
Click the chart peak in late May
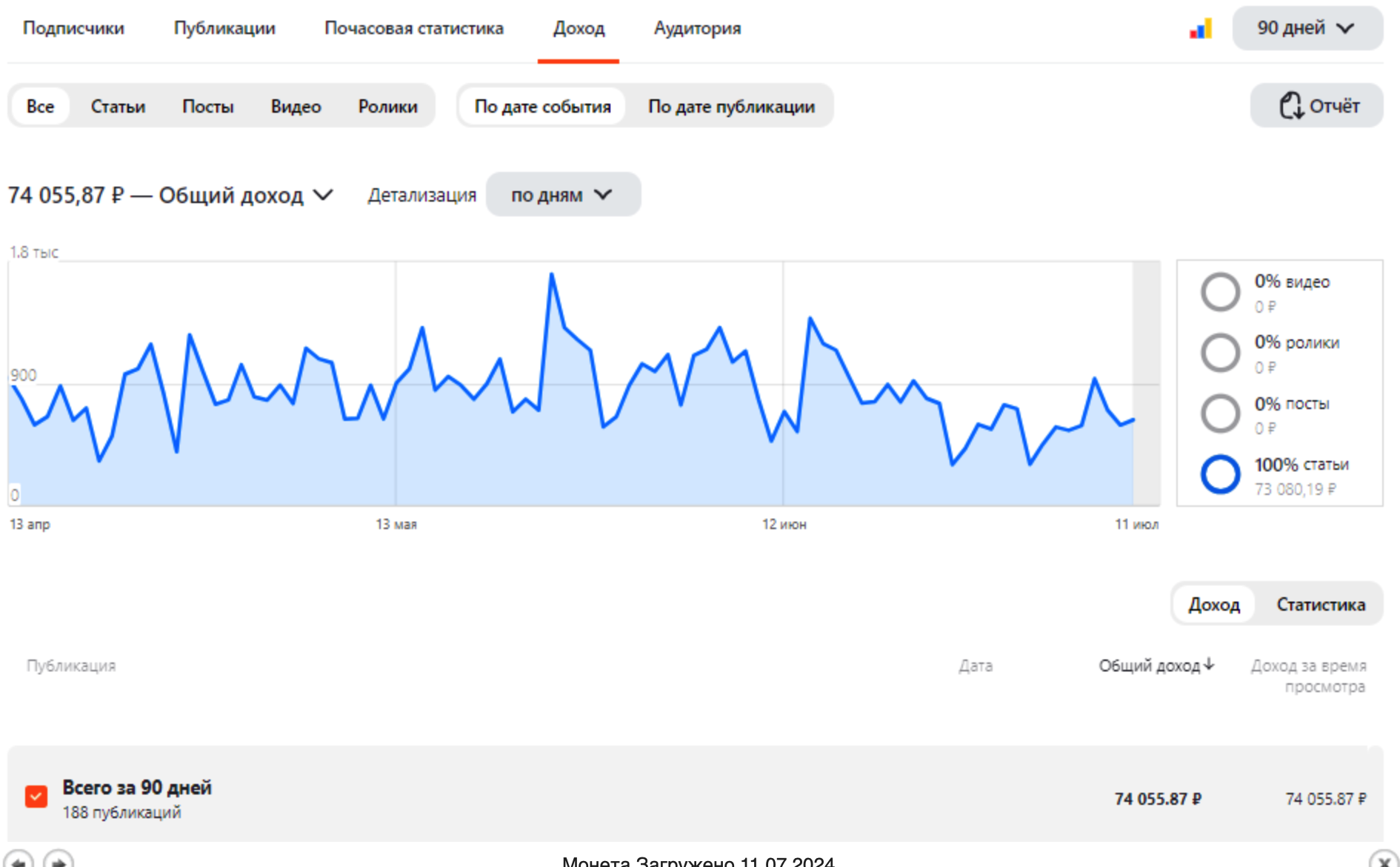coord(551,274)
